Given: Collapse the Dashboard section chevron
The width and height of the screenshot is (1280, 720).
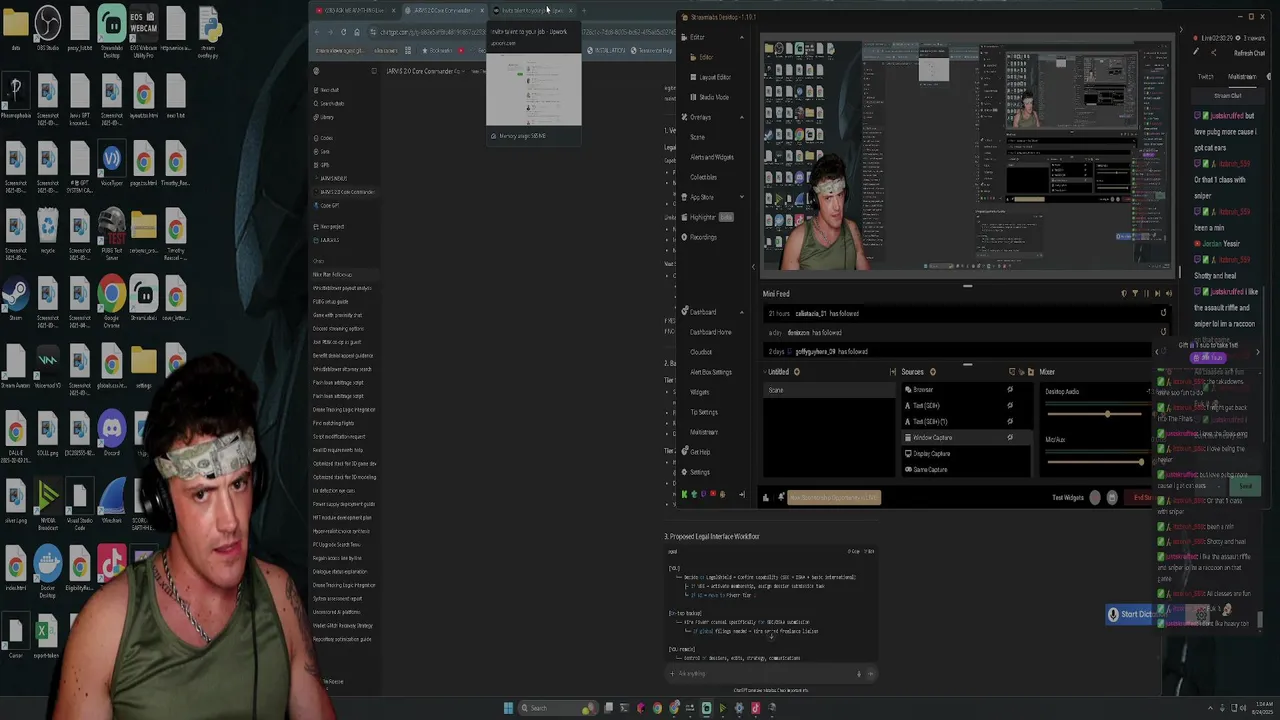Looking at the screenshot, I should pos(741,312).
